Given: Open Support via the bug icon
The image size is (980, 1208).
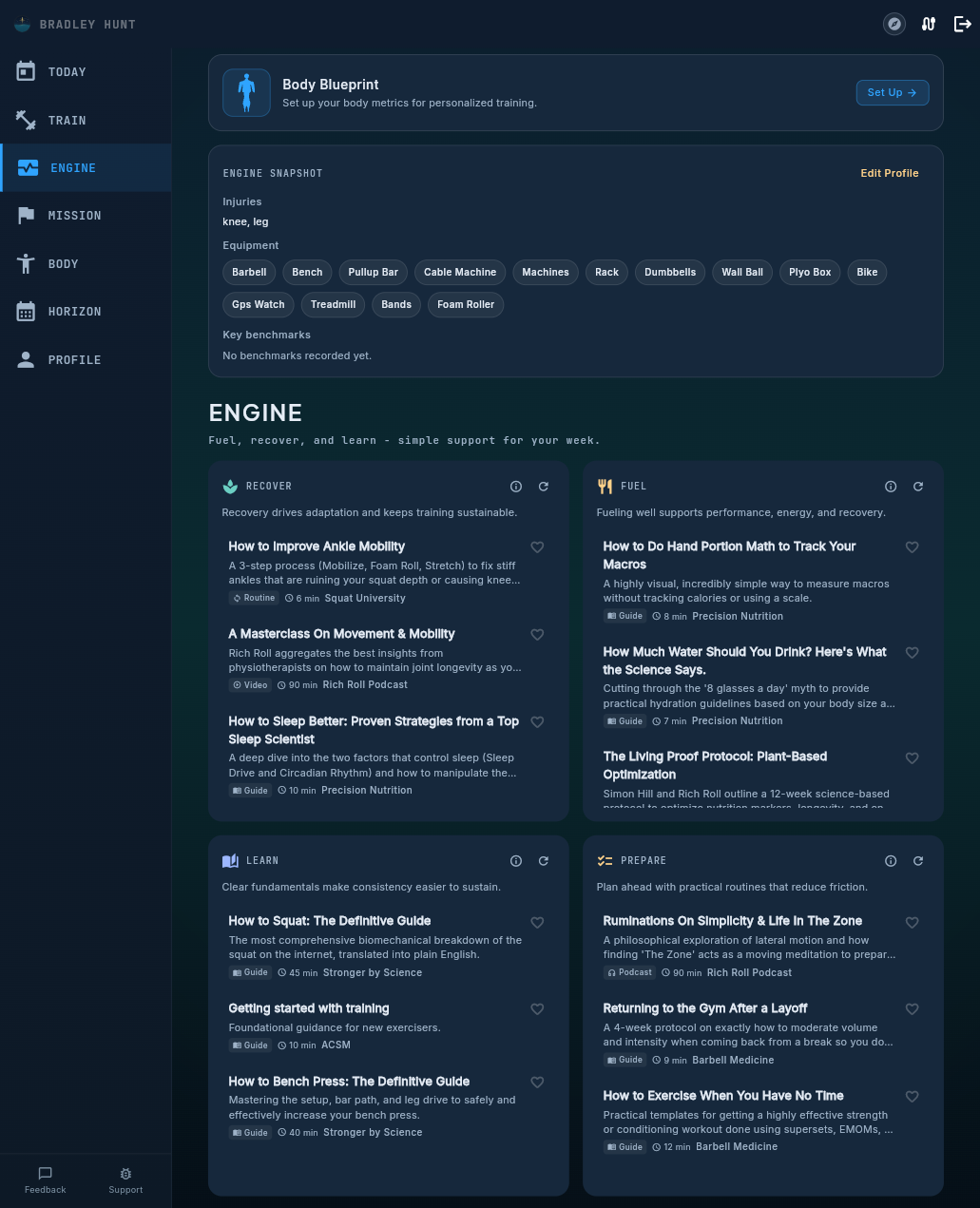Looking at the screenshot, I should point(125,1179).
